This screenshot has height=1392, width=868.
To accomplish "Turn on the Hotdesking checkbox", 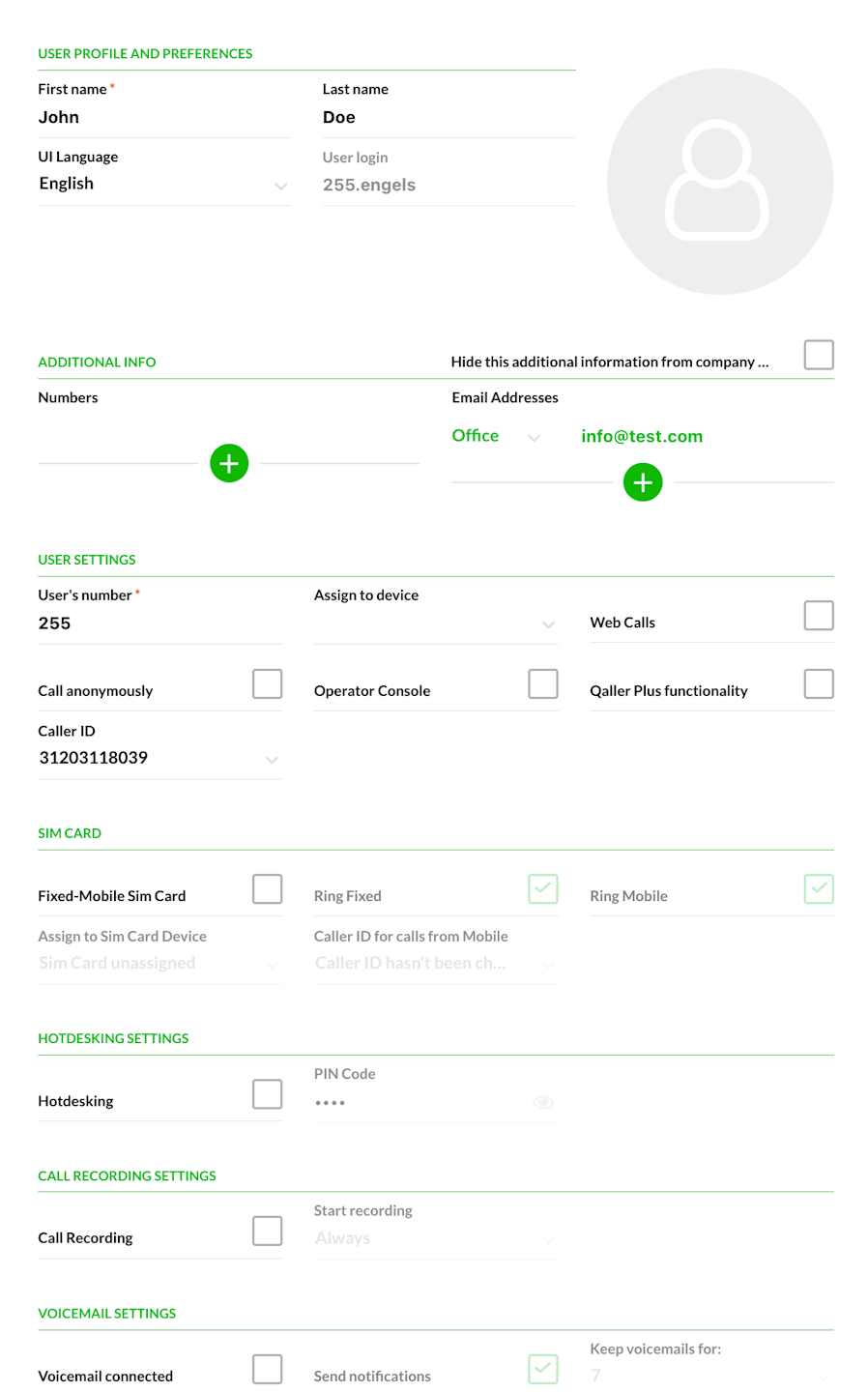I will pos(267,1094).
